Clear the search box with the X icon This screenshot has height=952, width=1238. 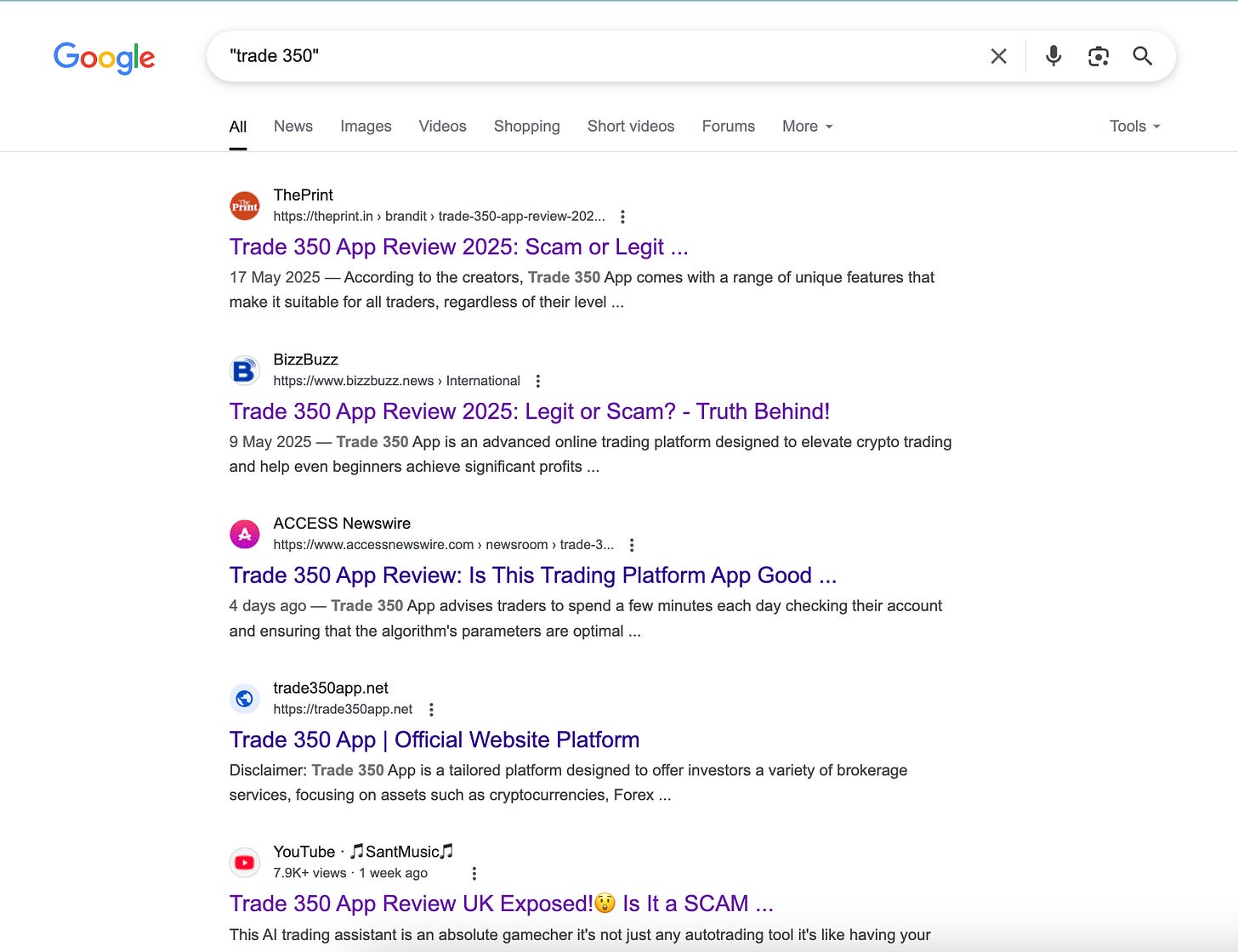[998, 56]
